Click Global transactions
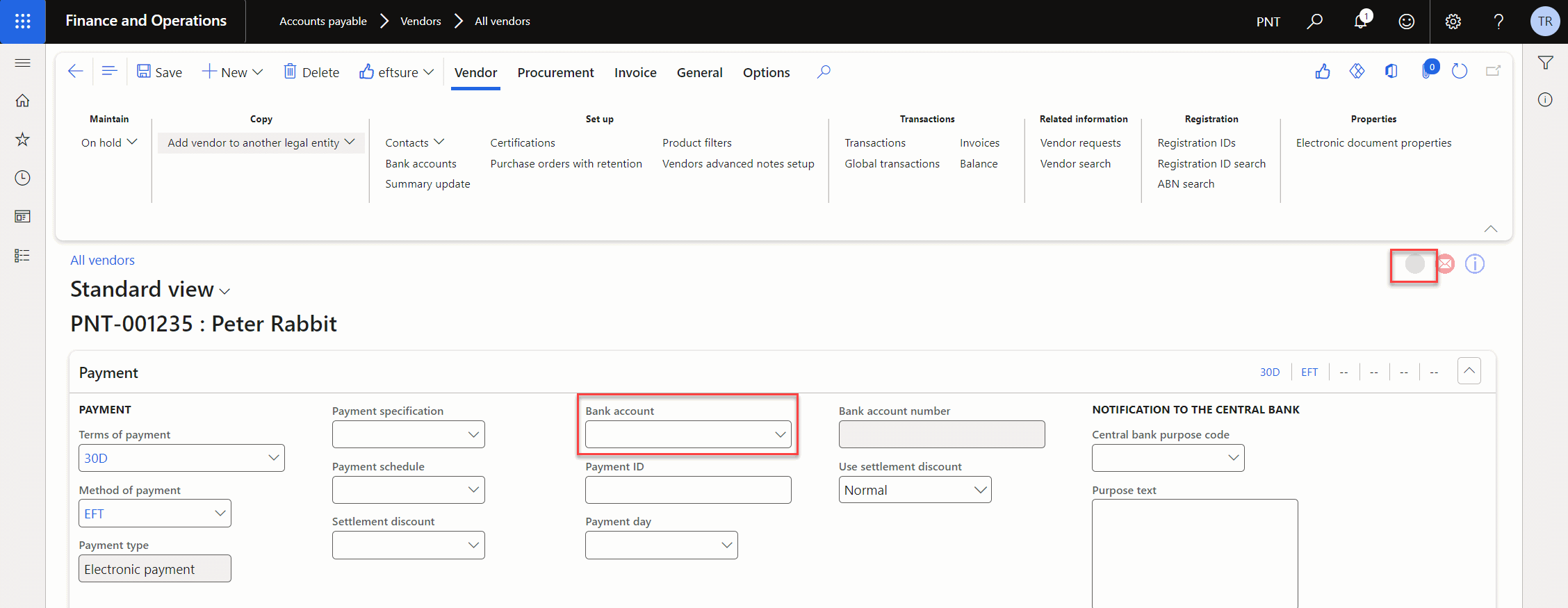This screenshot has height=608, width=1568. click(x=892, y=163)
